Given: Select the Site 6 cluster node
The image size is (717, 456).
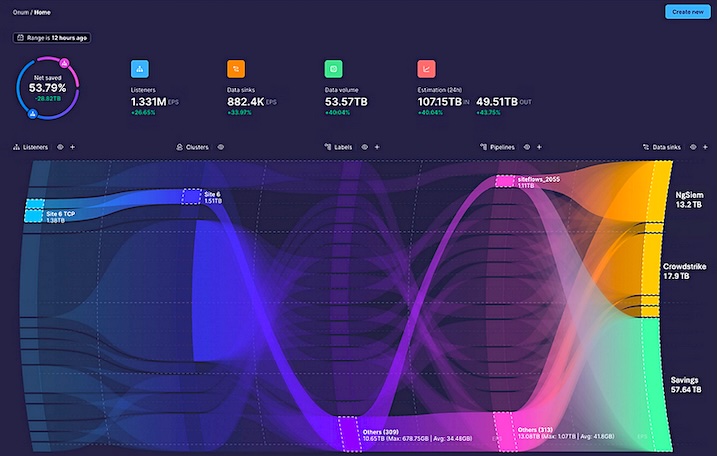Looking at the screenshot, I should (x=190, y=196).
